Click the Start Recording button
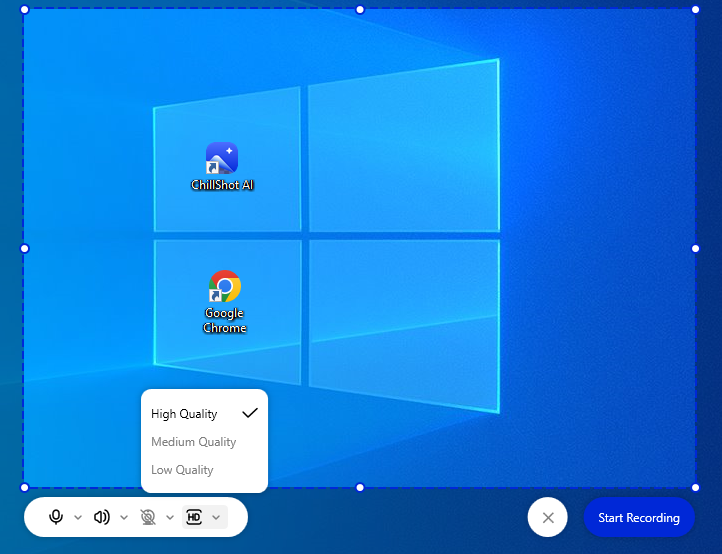The width and height of the screenshot is (722, 554). click(x=639, y=517)
